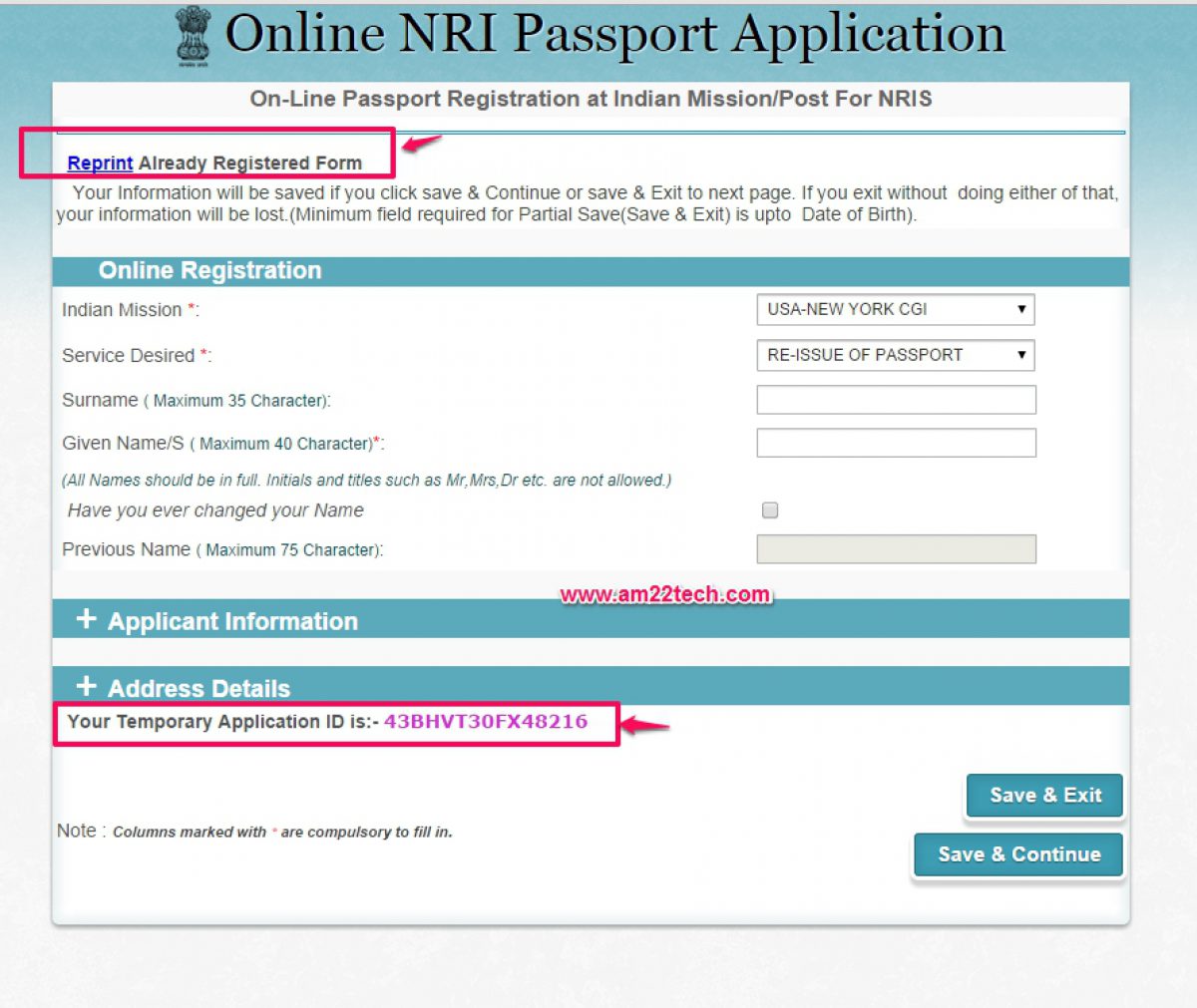Open the Indian Mission dropdown

click(895, 309)
